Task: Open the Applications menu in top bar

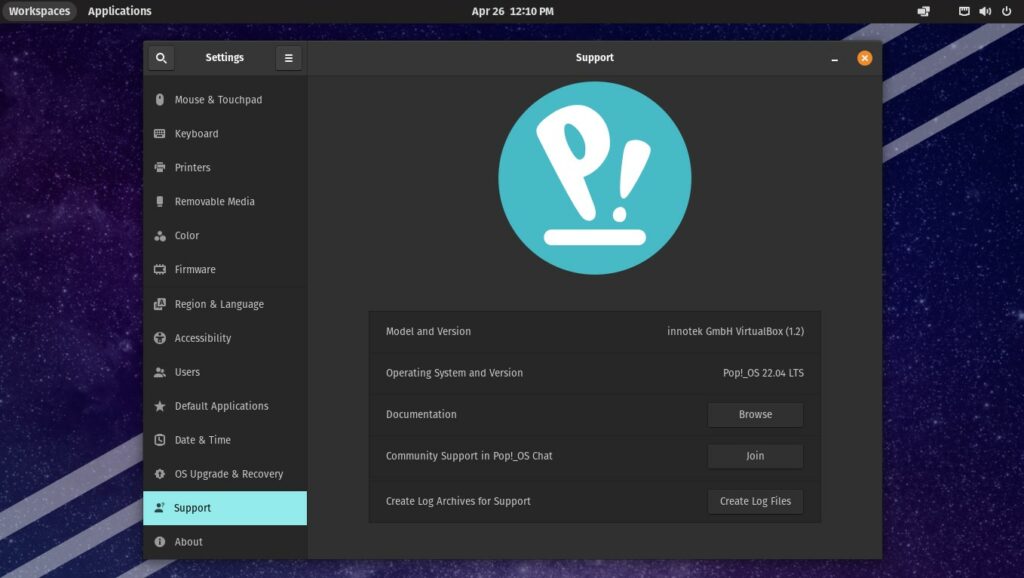Action: point(119,11)
